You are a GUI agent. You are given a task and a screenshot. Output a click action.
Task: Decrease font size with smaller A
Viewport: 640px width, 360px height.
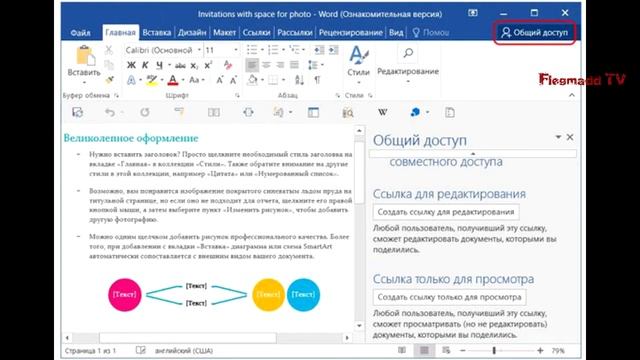233,80
